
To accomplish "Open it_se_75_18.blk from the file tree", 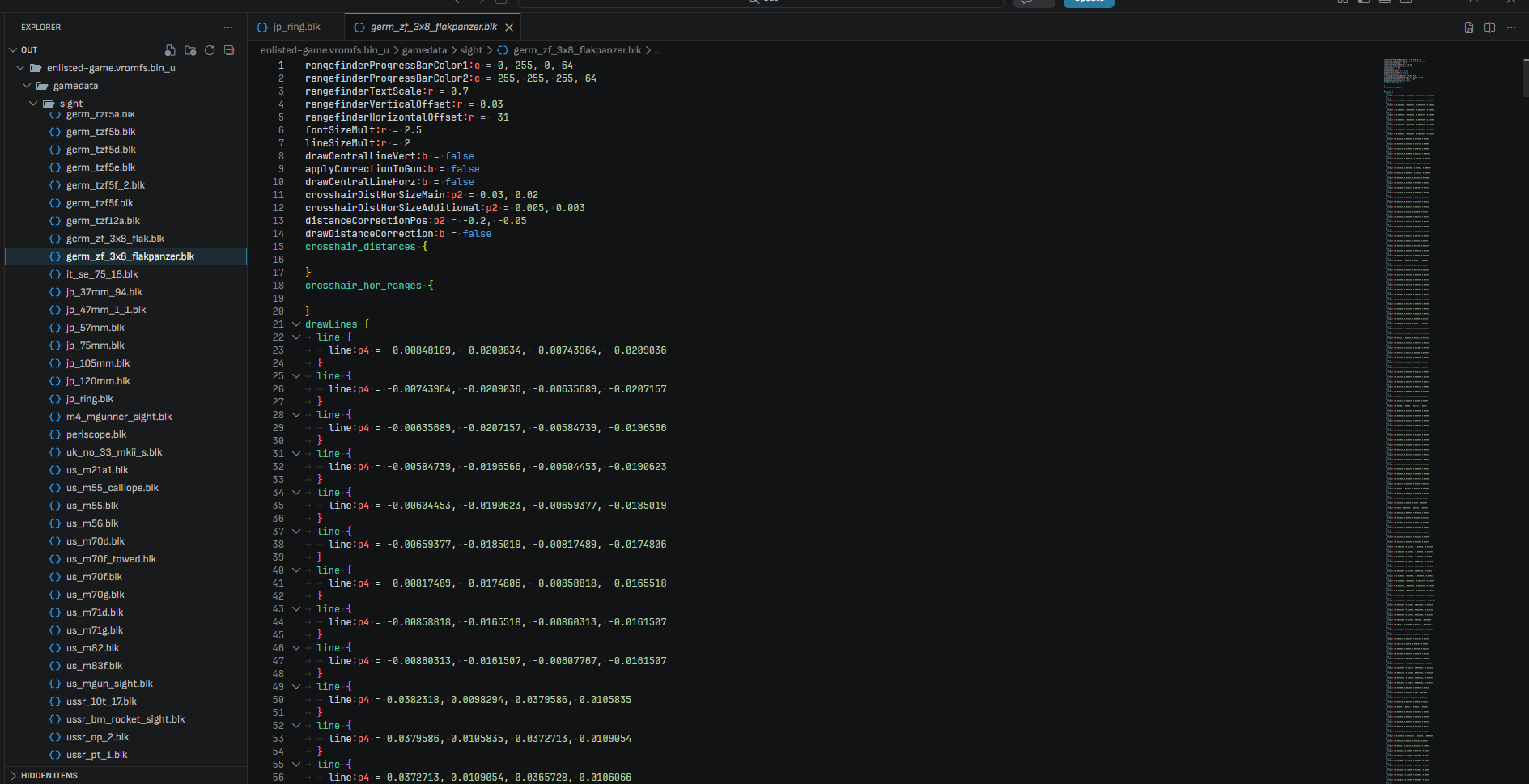I will tap(125, 274).
